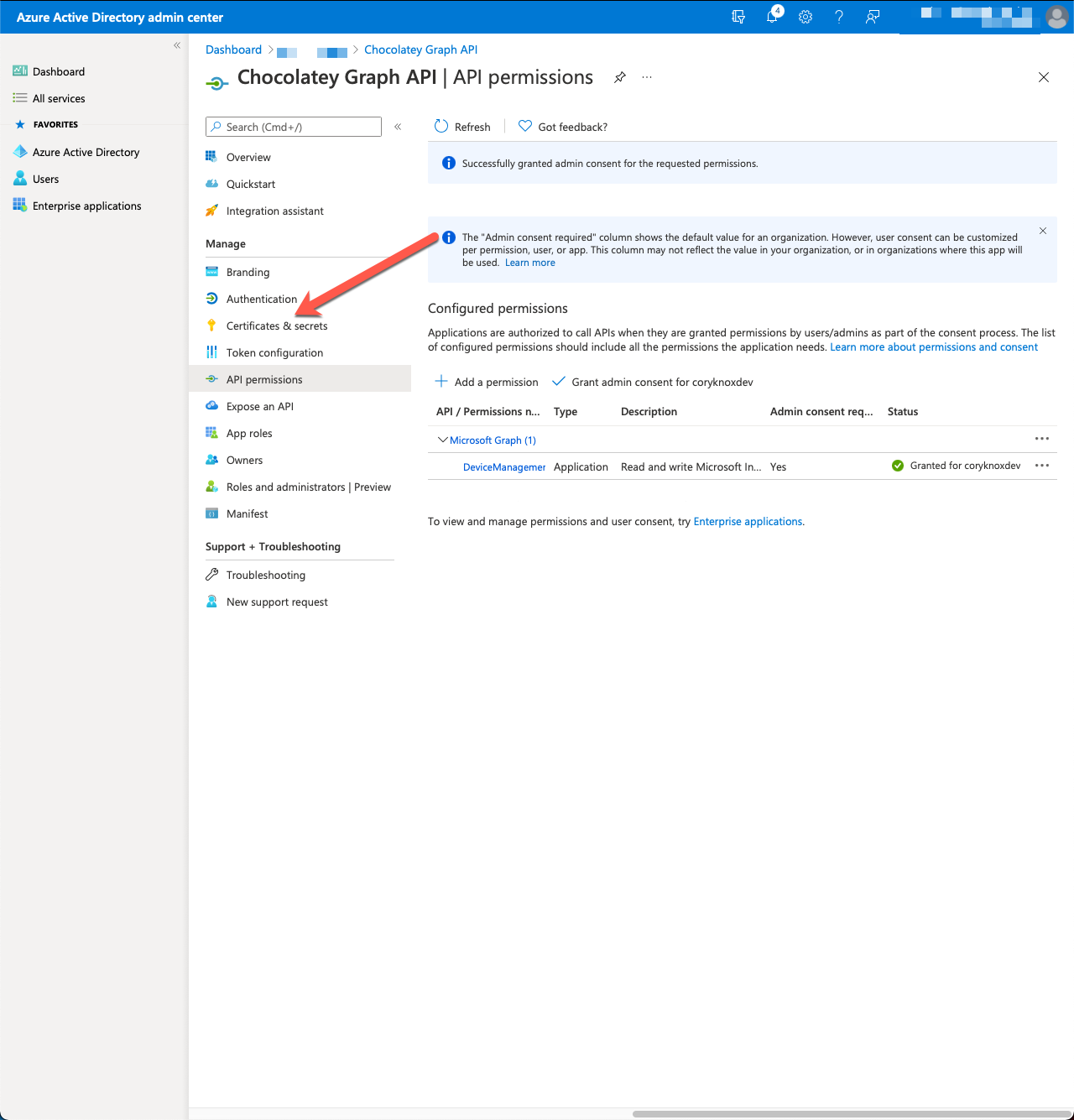Open App roles

[x=249, y=433]
